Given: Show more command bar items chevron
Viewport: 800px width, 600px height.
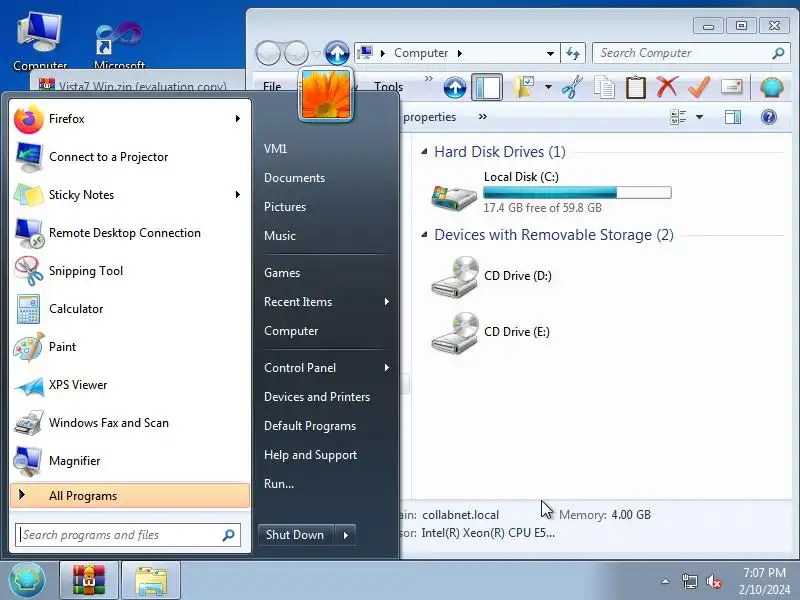Looking at the screenshot, I should tap(483, 117).
